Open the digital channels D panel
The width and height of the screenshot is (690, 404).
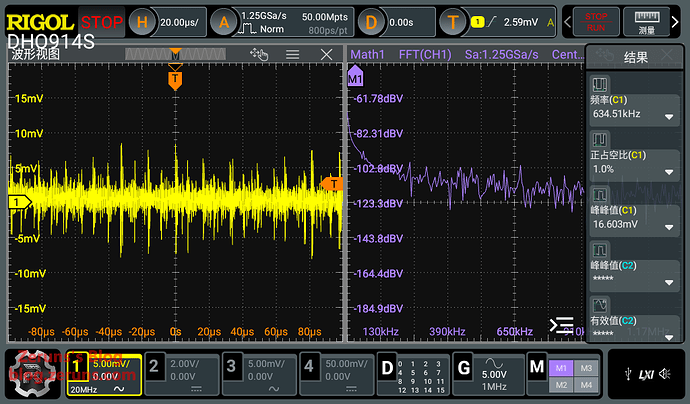pyautogui.click(x=387, y=366)
